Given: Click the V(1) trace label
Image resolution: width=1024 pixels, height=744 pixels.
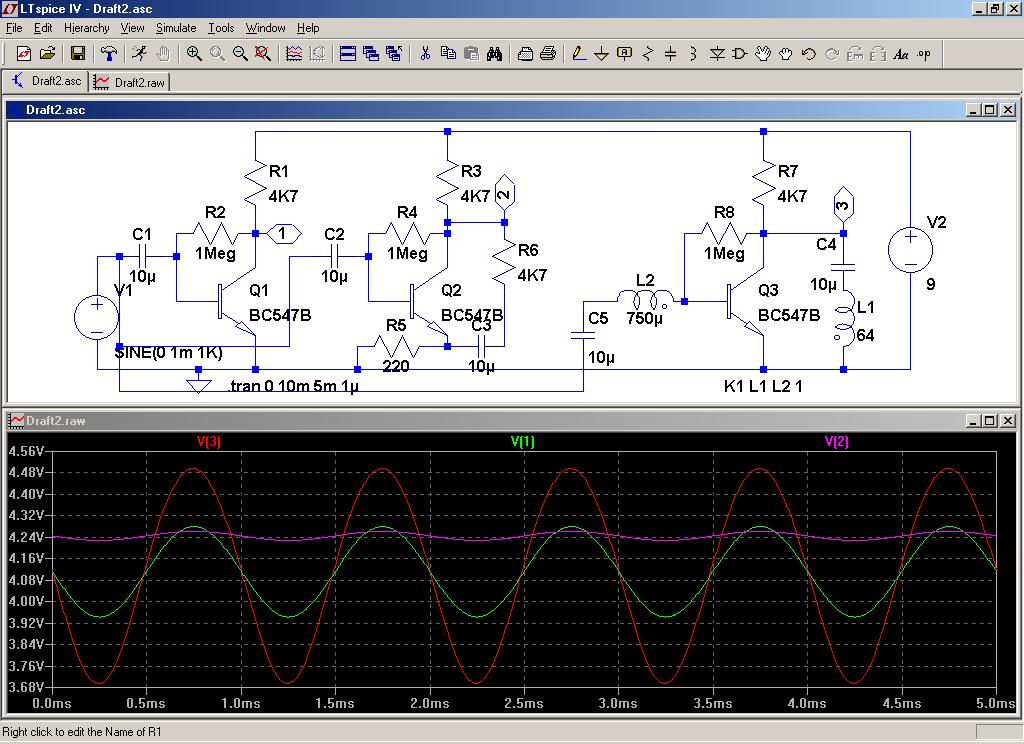Looking at the screenshot, I should (x=522, y=442).
